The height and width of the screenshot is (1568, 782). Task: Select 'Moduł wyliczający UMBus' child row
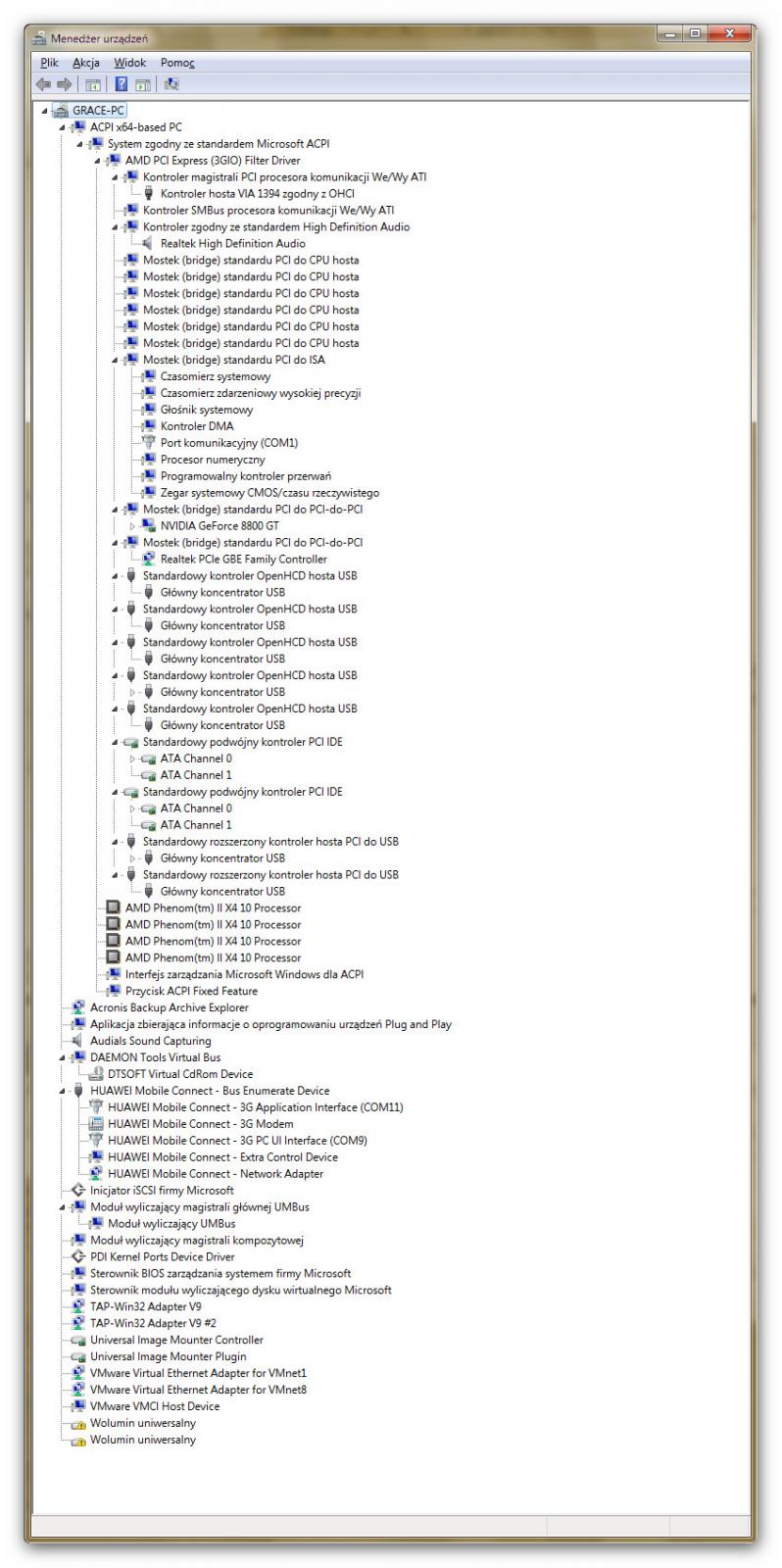[x=171, y=1224]
